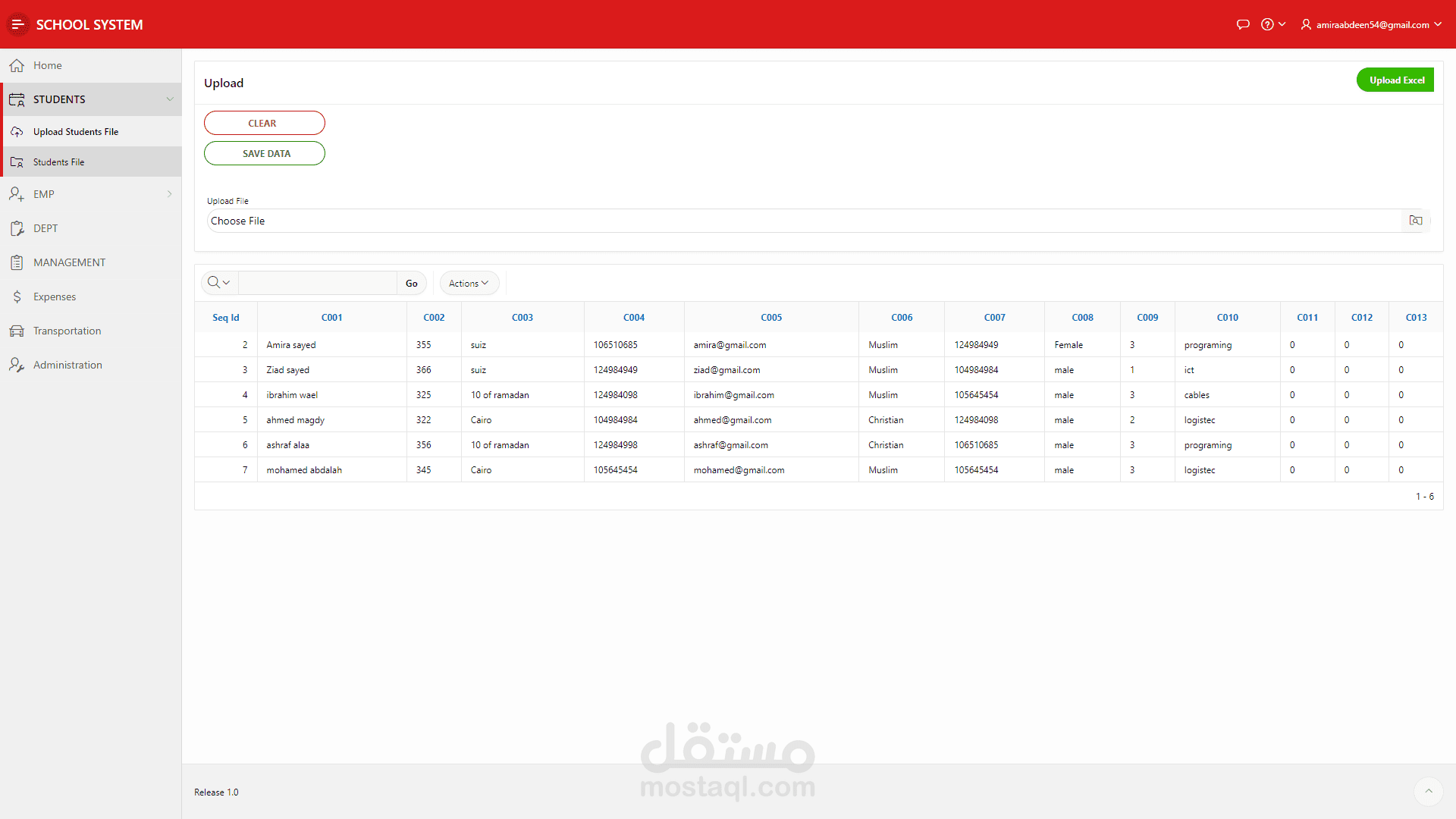Click the hamburger navigation menu icon
The image size is (1456, 819).
[x=17, y=24]
